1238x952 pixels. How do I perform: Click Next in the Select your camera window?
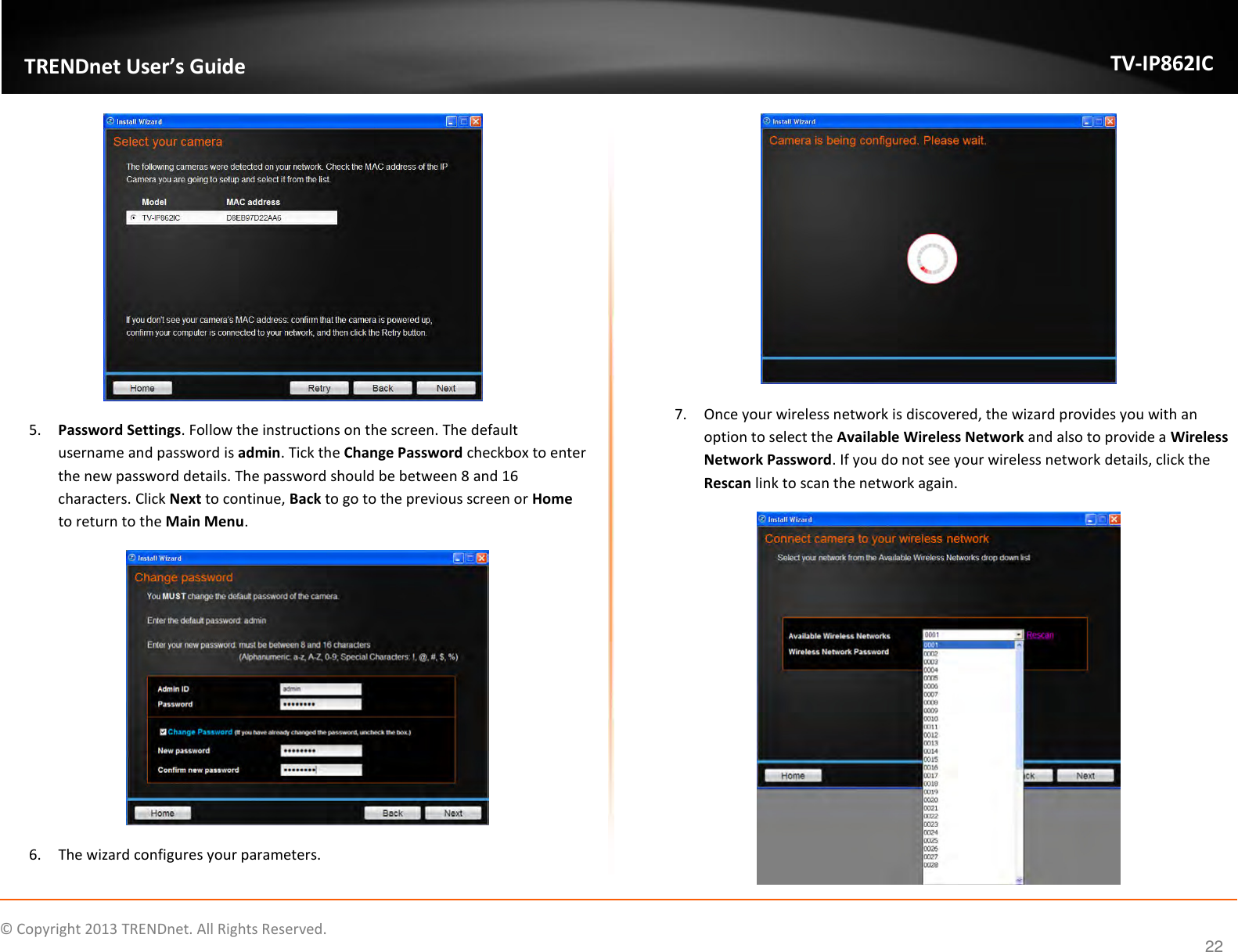click(446, 388)
